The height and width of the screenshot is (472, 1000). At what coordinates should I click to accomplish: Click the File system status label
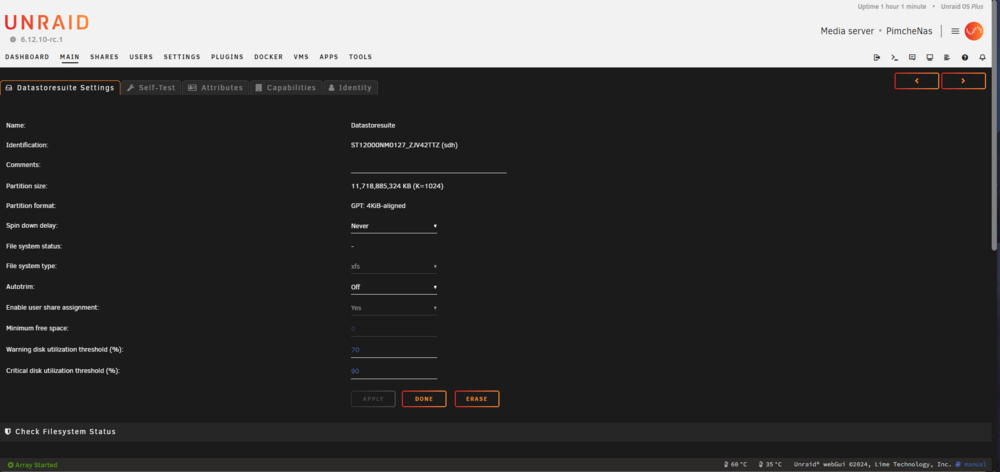click(34, 246)
